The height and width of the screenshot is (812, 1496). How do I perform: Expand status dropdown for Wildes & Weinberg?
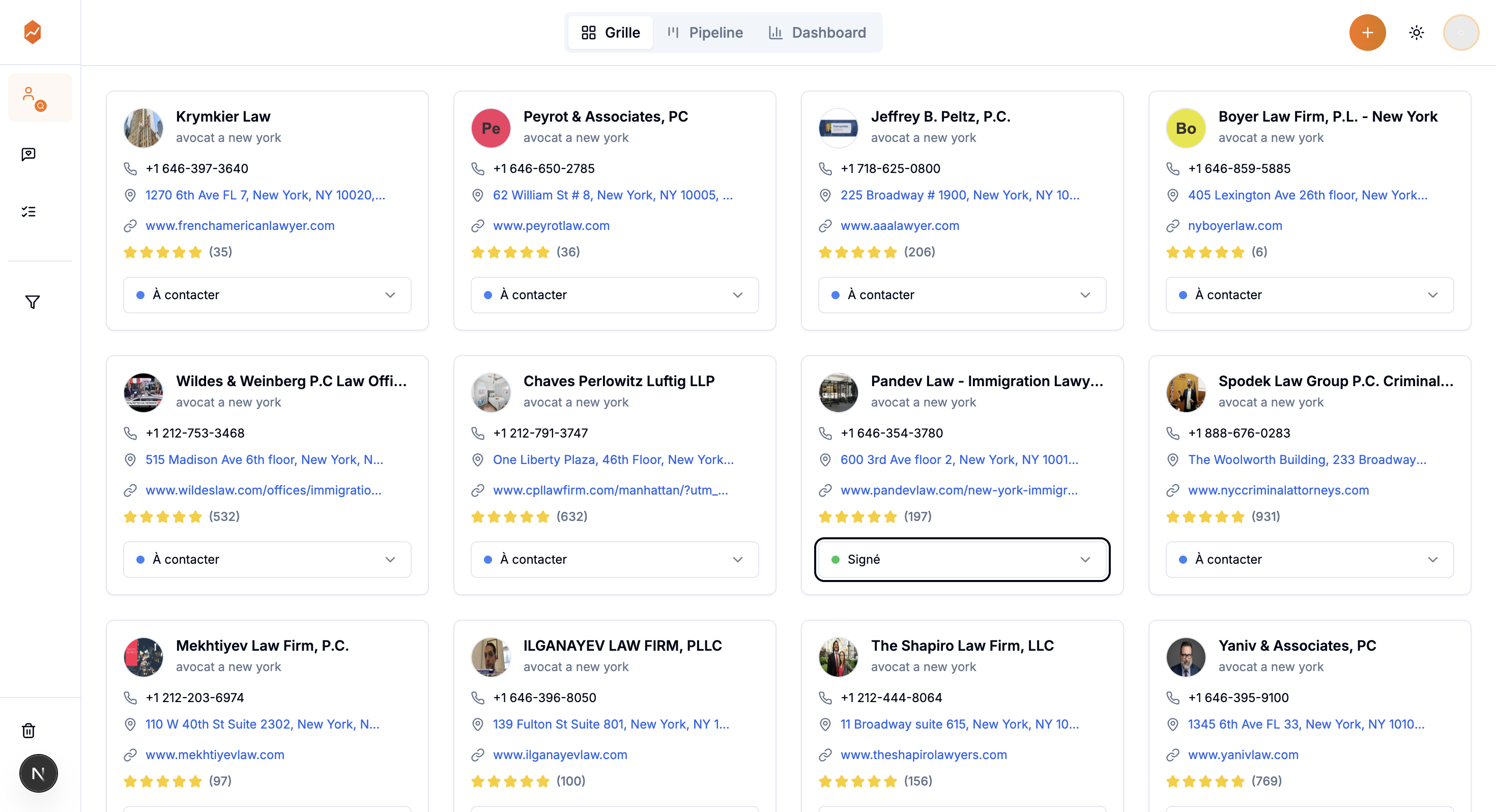pos(267,559)
